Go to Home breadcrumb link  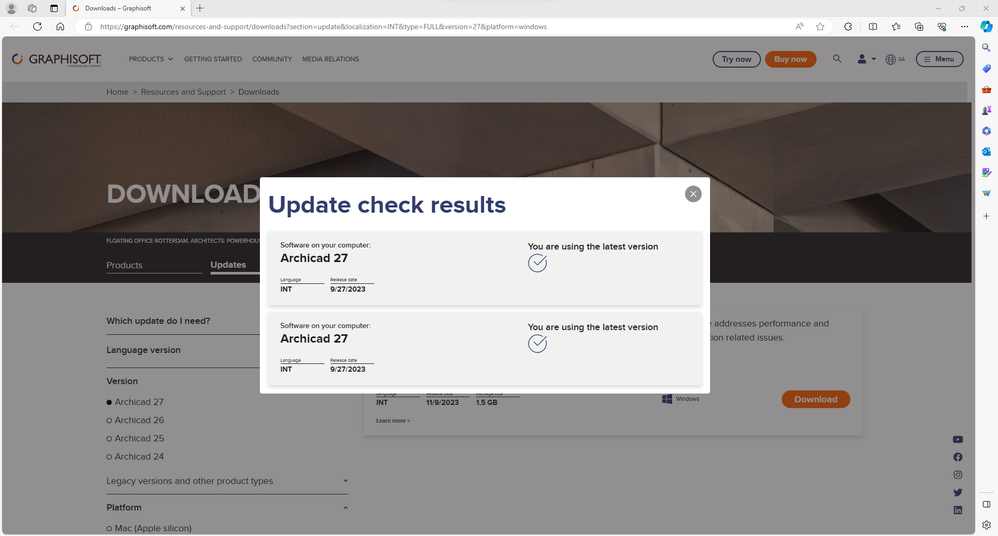[117, 92]
